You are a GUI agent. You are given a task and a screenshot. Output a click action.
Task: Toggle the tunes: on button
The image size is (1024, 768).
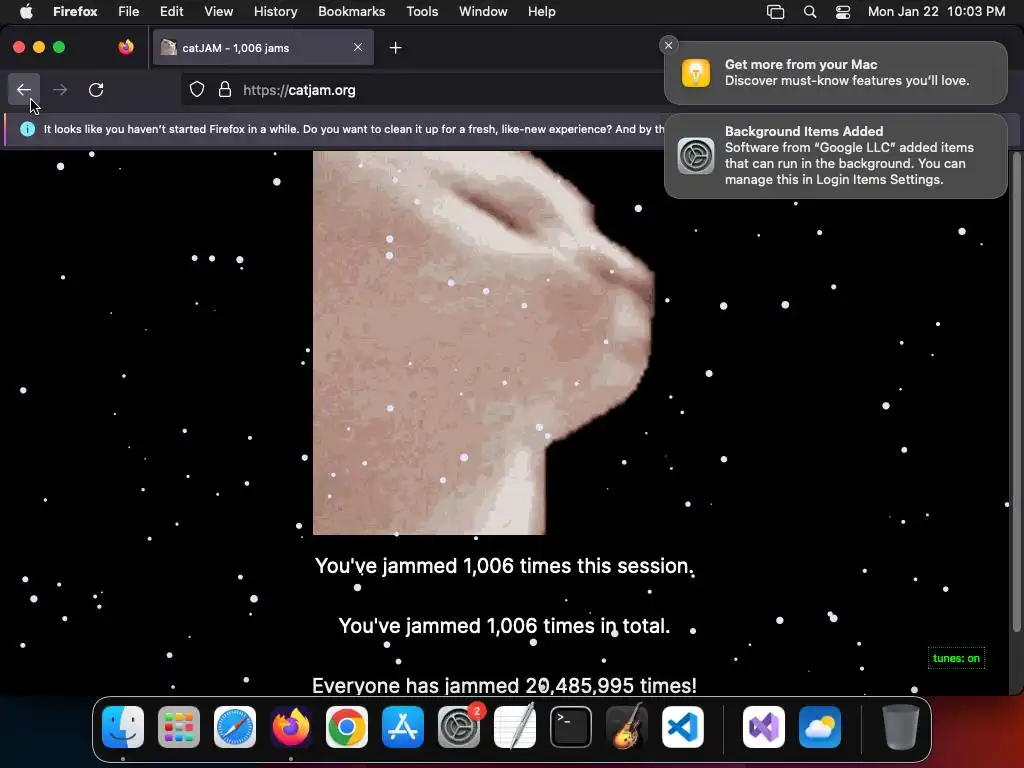pyautogui.click(x=956, y=658)
